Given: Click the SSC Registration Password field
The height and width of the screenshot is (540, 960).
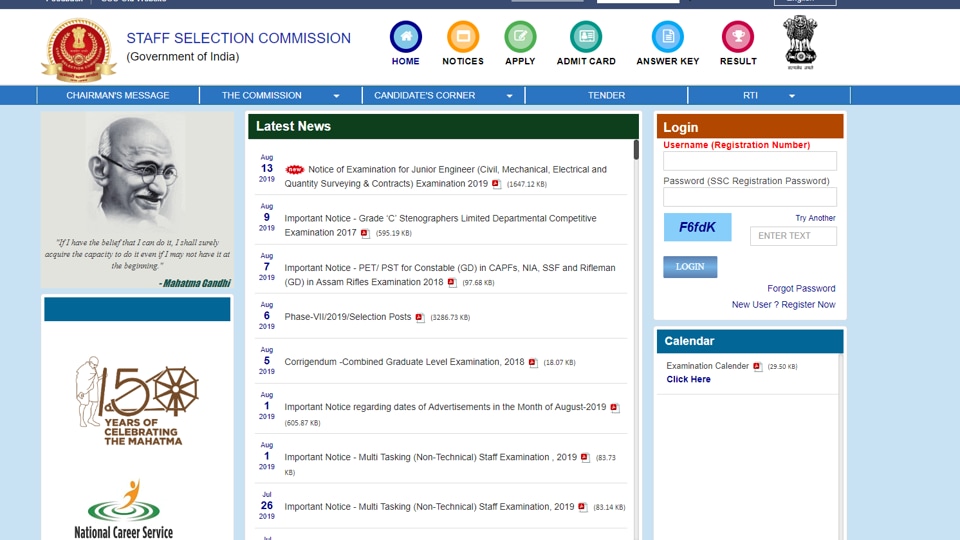Looking at the screenshot, I should (x=750, y=197).
